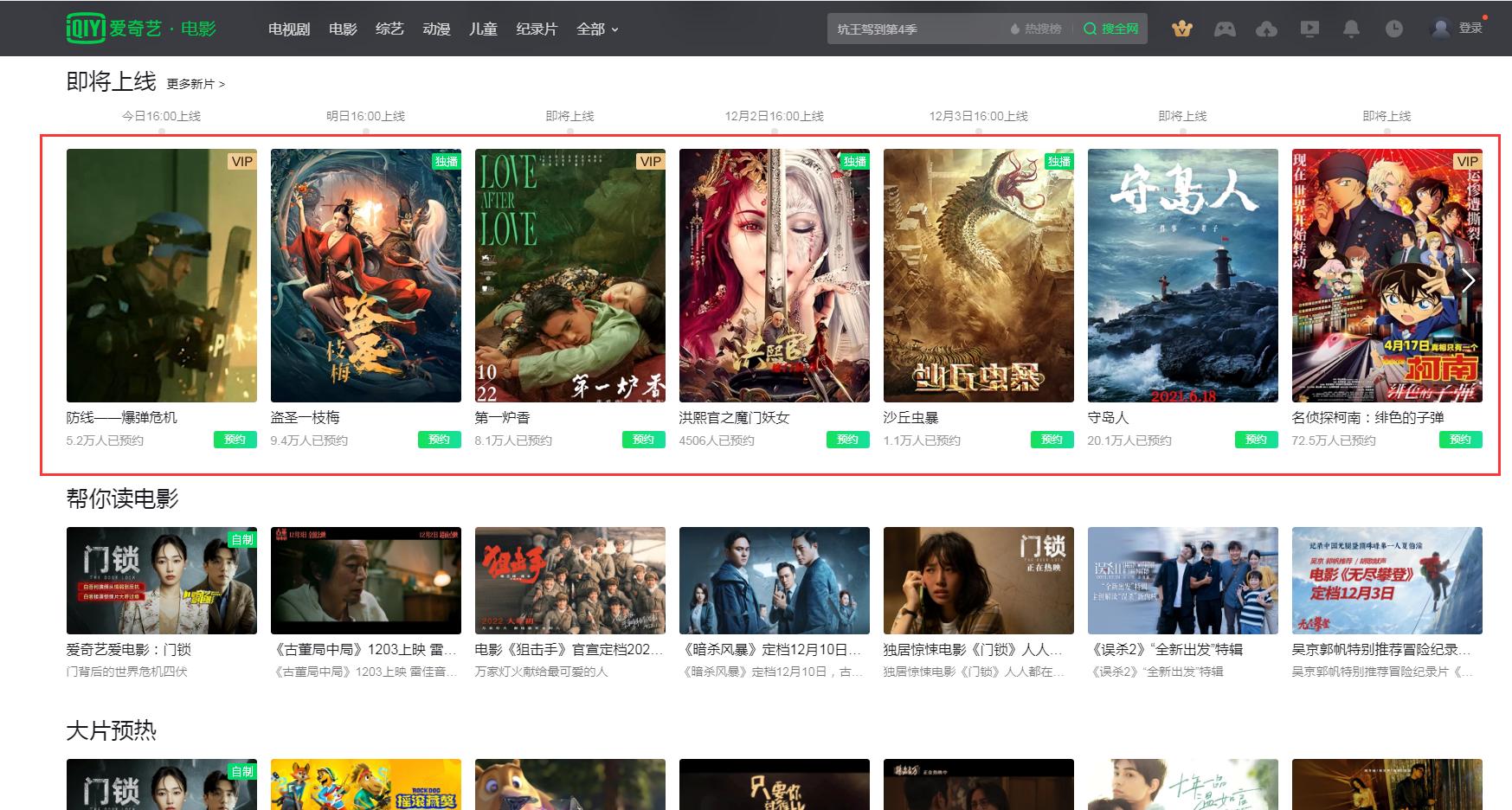The width and height of the screenshot is (1512, 810).
Task: Open the 爱奇艺爱电影：门锁 thumbnail
Action: click(162, 581)
